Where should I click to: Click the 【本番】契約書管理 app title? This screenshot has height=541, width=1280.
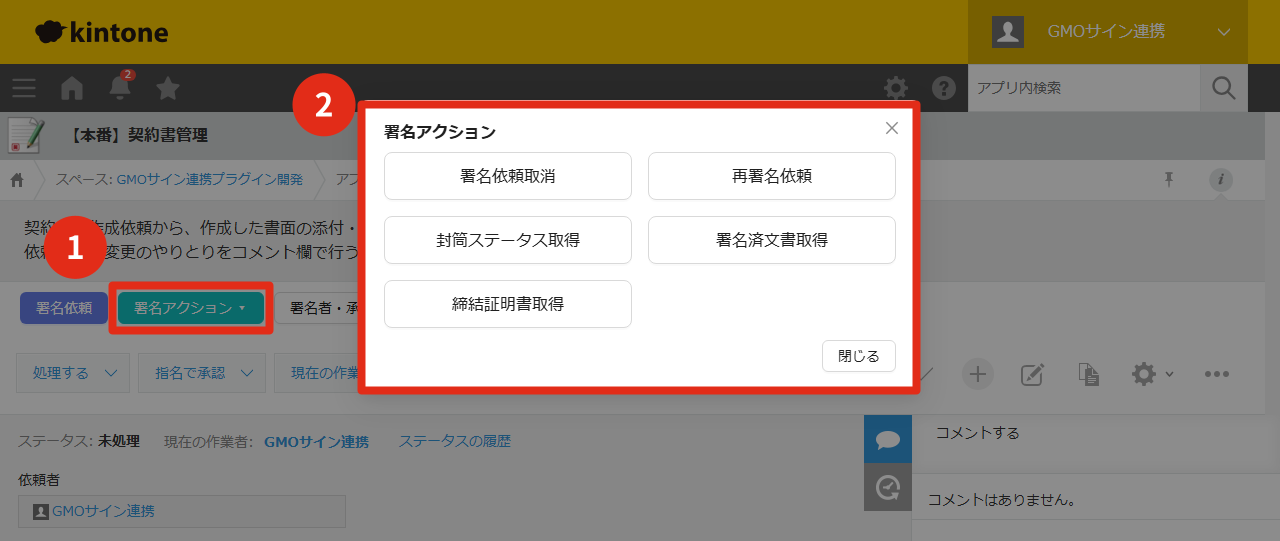138,135
